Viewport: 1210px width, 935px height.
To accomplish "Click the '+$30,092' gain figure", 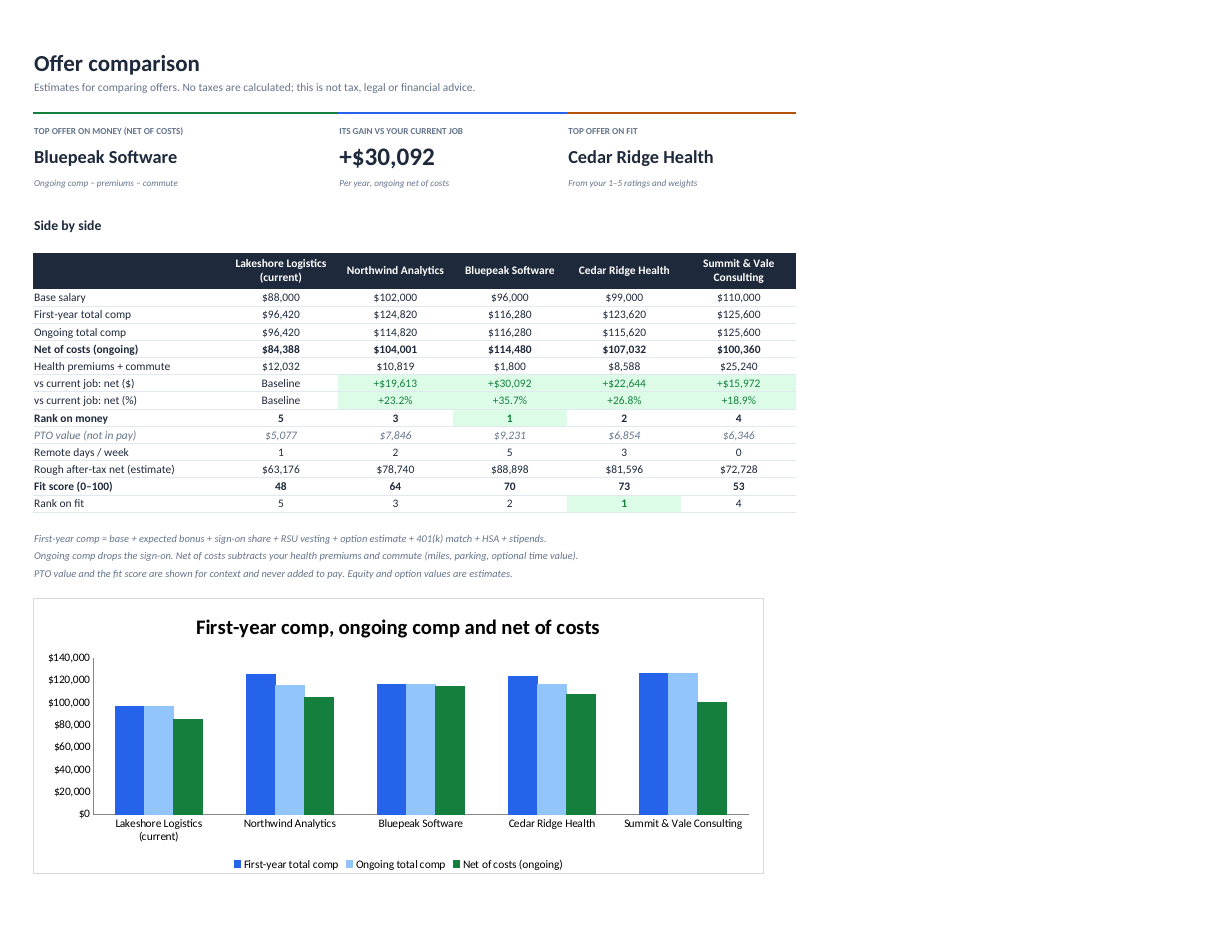I will (387, 157).
